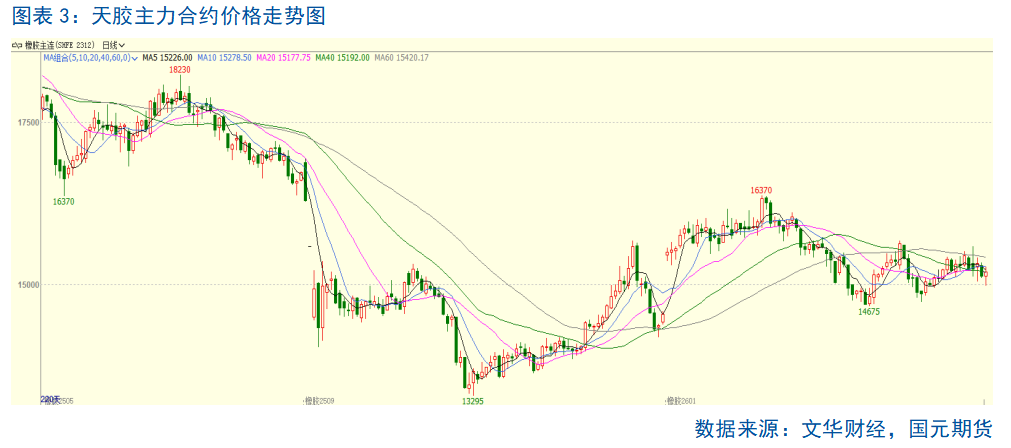This screenshot has height=448, width=1011.
Task: Click the 18230 high price label
Action: pos(181,70)
